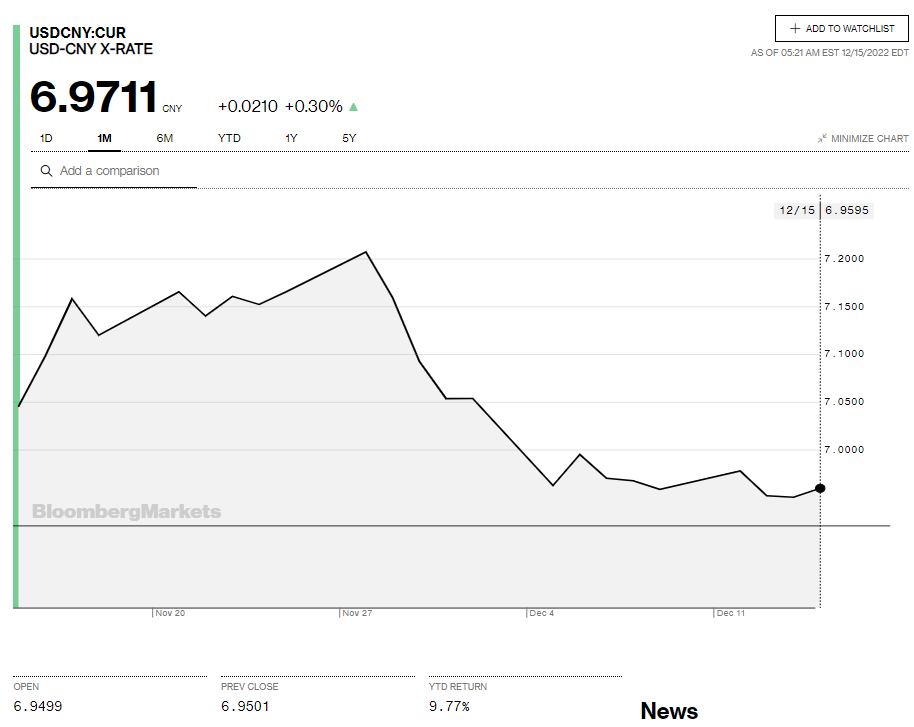Click the Dec 4 date on the x-axis
Image resolution: width=914 pixels, height=727 pixels.
(541, 613)
